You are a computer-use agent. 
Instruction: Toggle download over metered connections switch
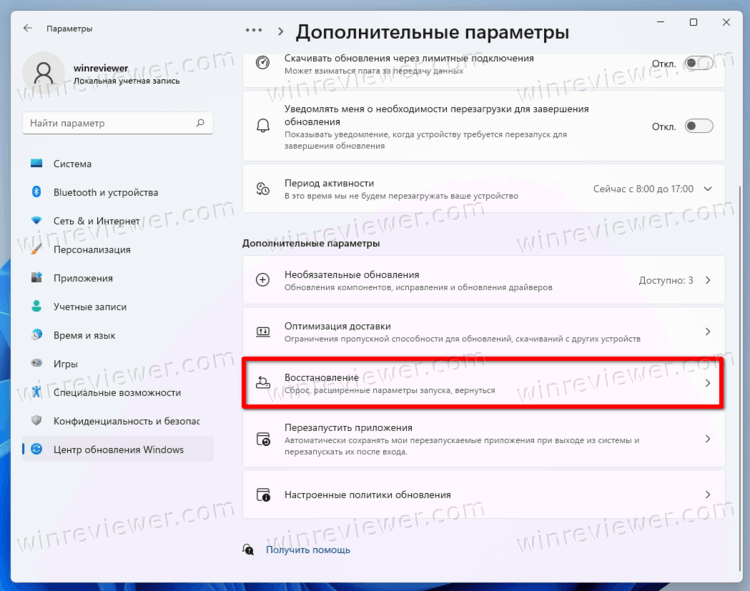point(699,63)
